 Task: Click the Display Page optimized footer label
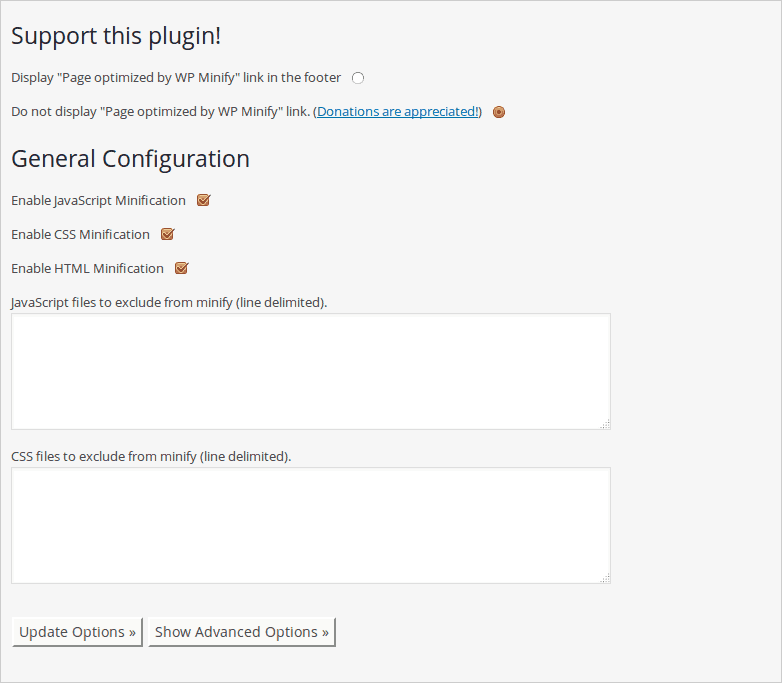coord(176,78)
